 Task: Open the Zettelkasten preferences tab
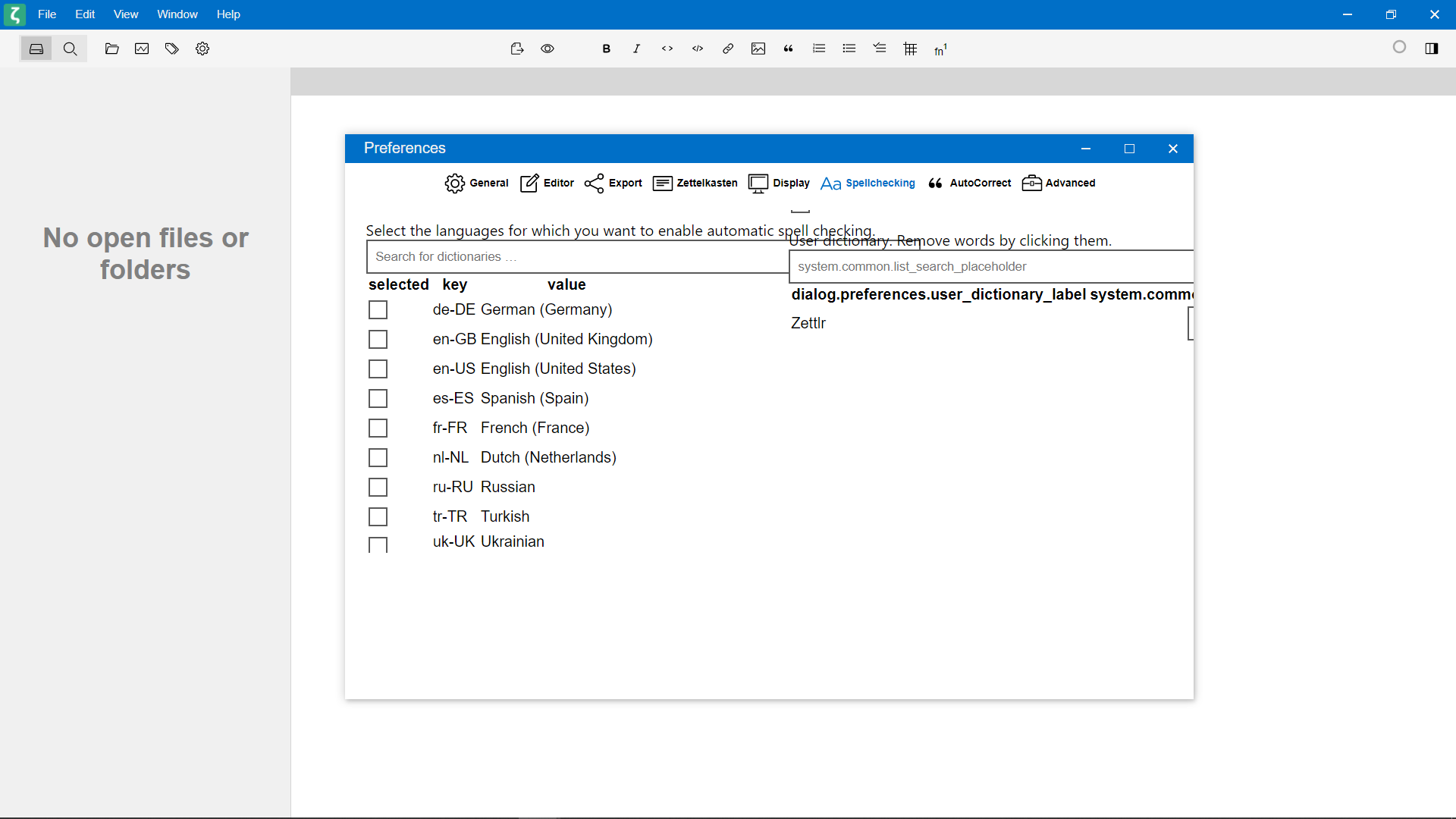[695, 183]
